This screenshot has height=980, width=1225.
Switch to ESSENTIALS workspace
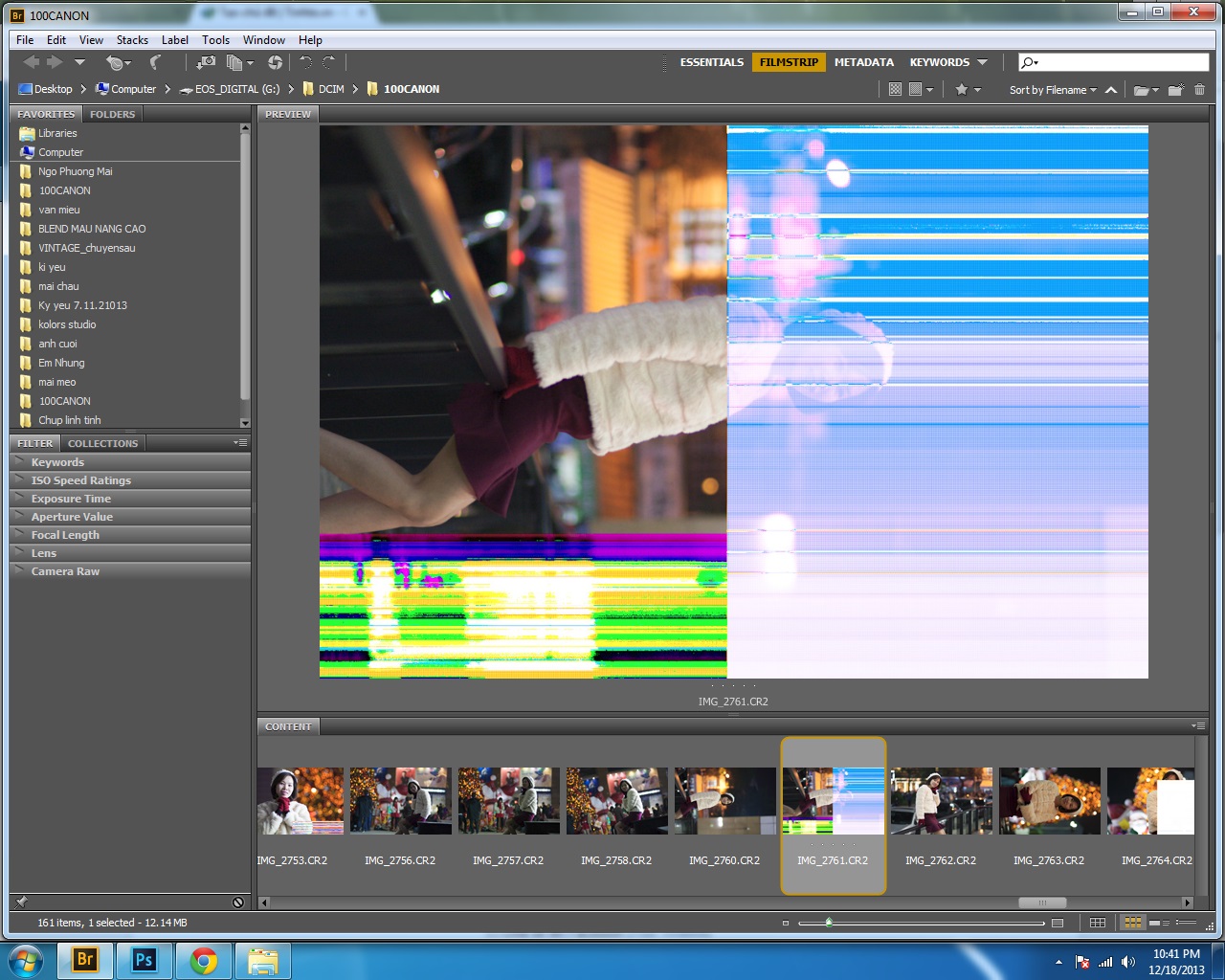[x=711, y=62]
